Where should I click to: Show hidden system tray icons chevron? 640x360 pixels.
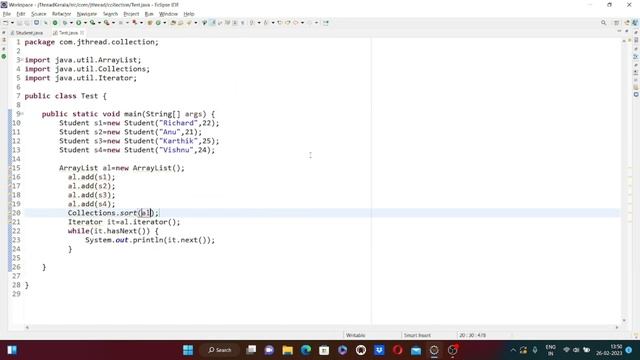513,350
